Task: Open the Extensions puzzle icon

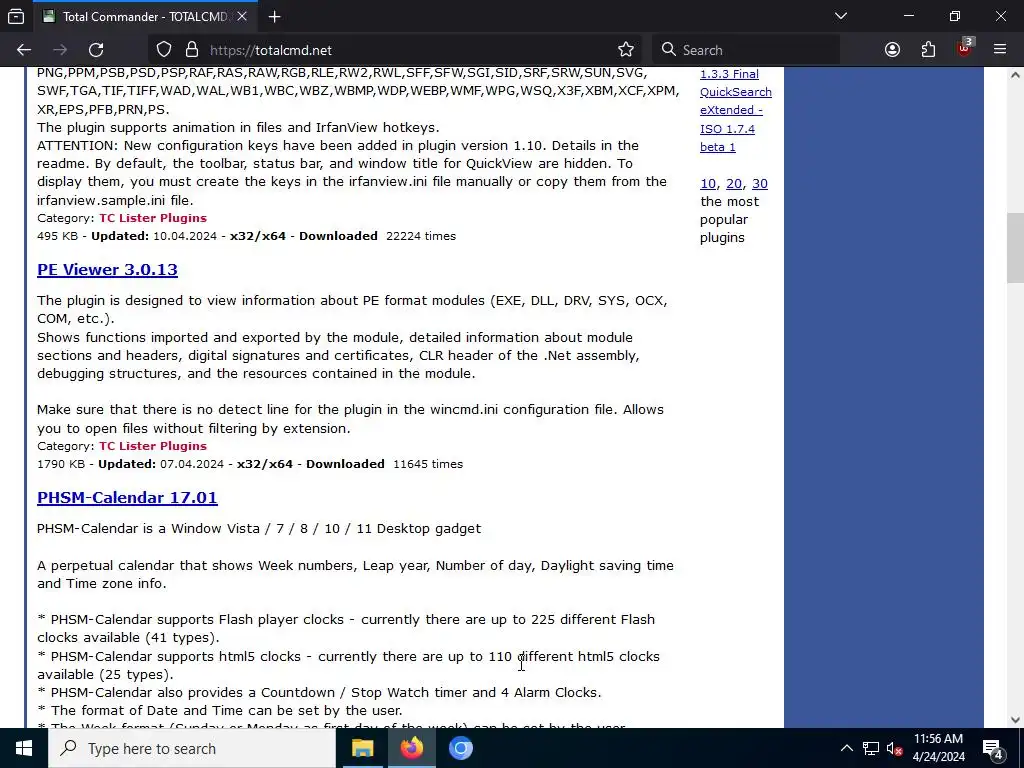Action: pyautogui.click(x=928, y=50)
